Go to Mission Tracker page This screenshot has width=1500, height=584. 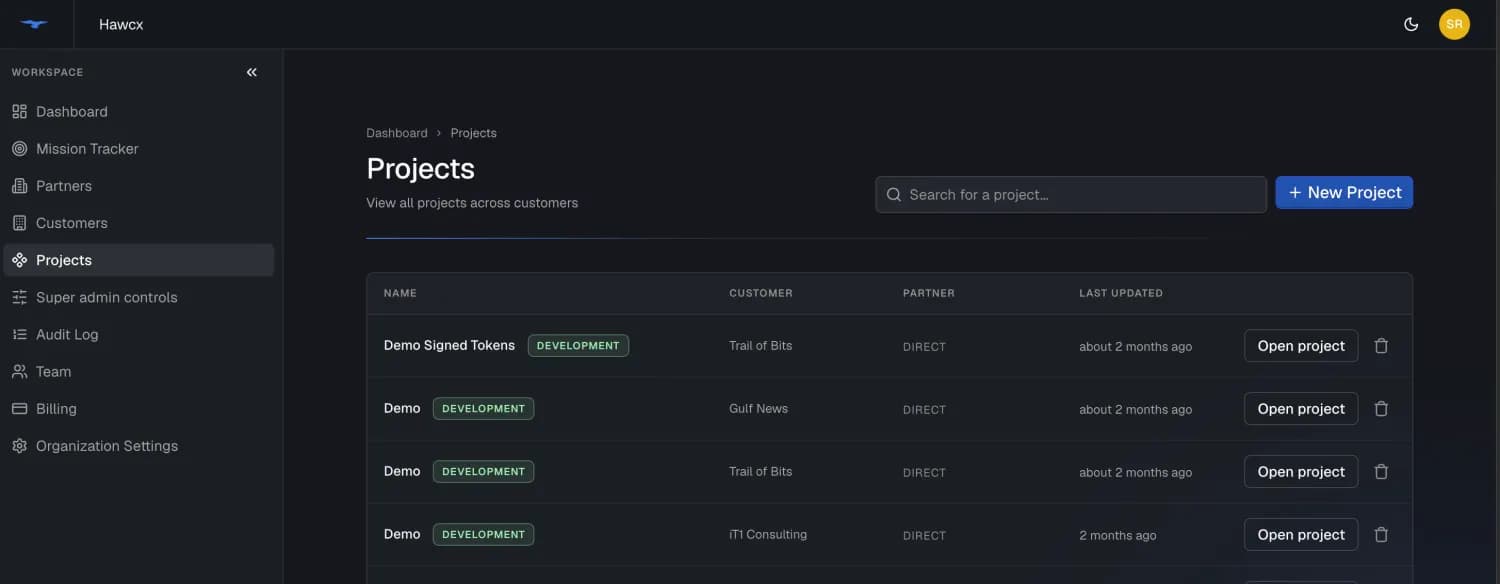click(x=87, y=148)
